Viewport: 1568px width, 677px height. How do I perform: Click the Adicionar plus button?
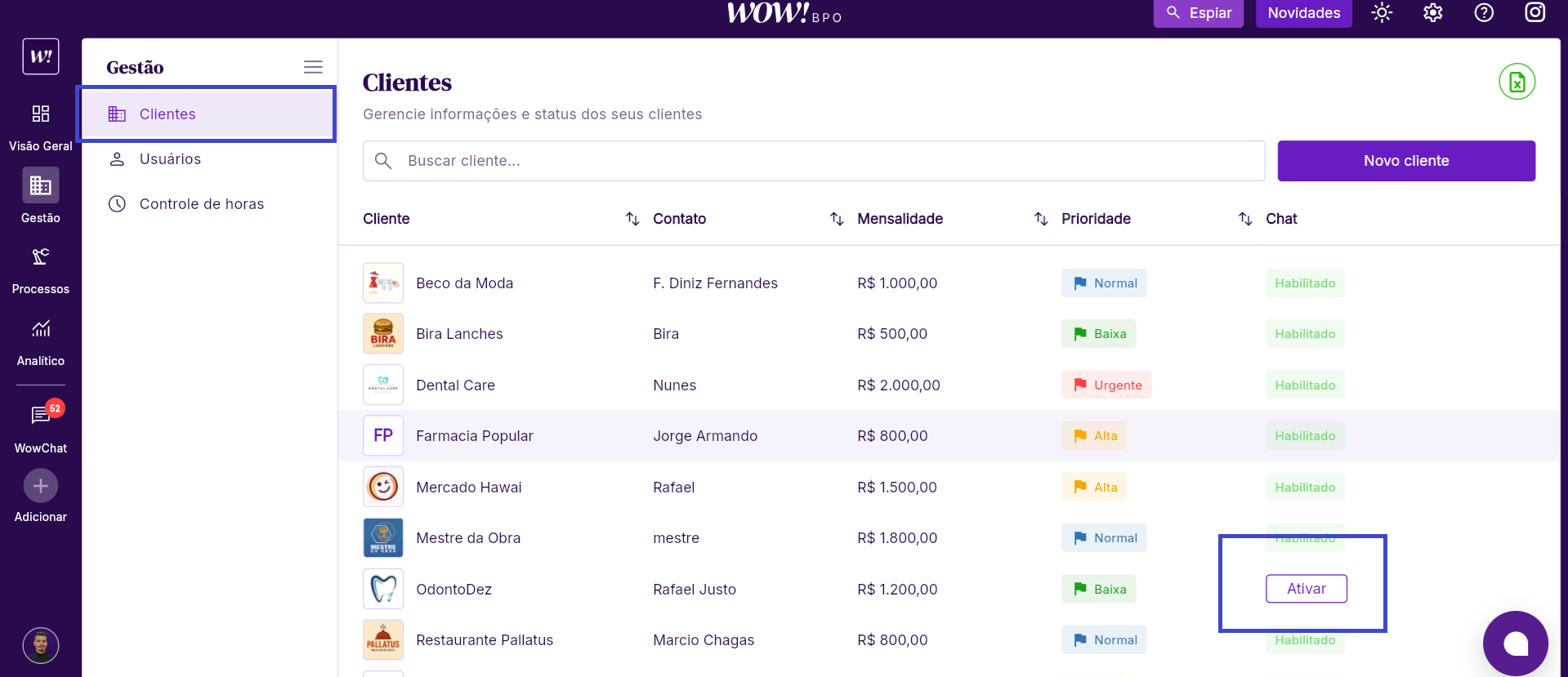click(41, 487)
